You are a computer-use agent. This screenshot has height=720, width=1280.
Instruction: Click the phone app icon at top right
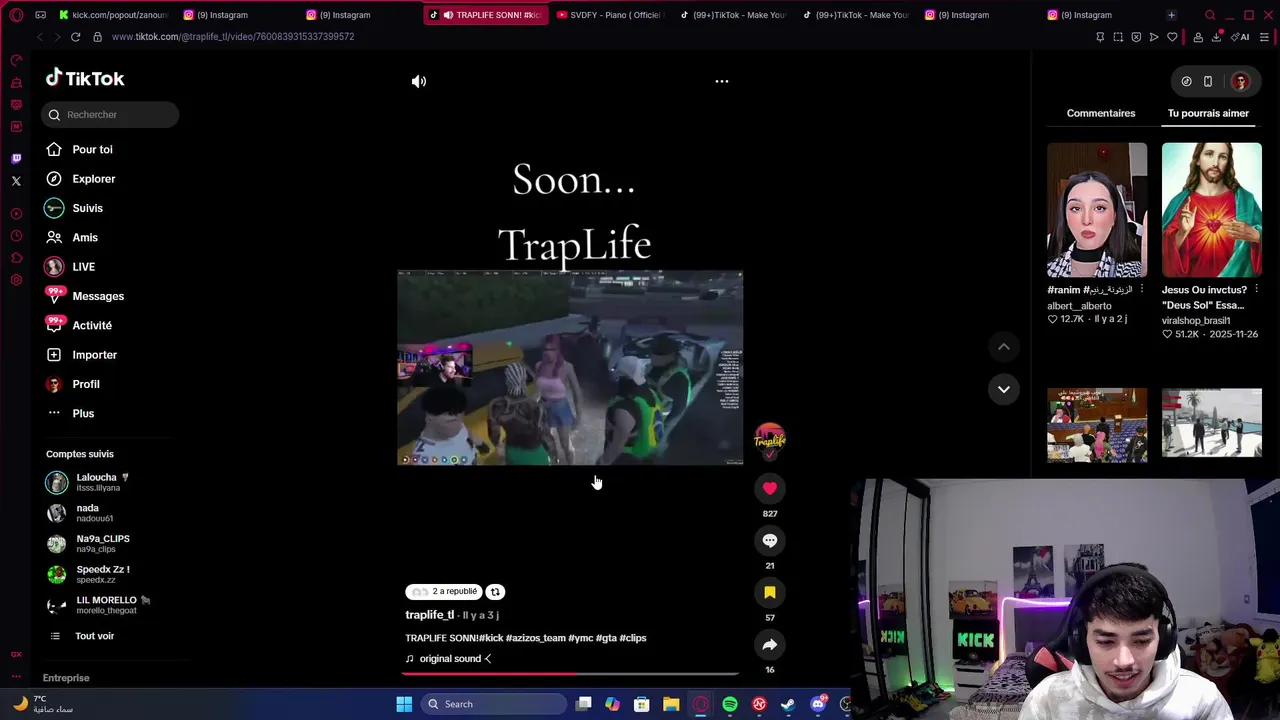click(x=1208, y=82)
